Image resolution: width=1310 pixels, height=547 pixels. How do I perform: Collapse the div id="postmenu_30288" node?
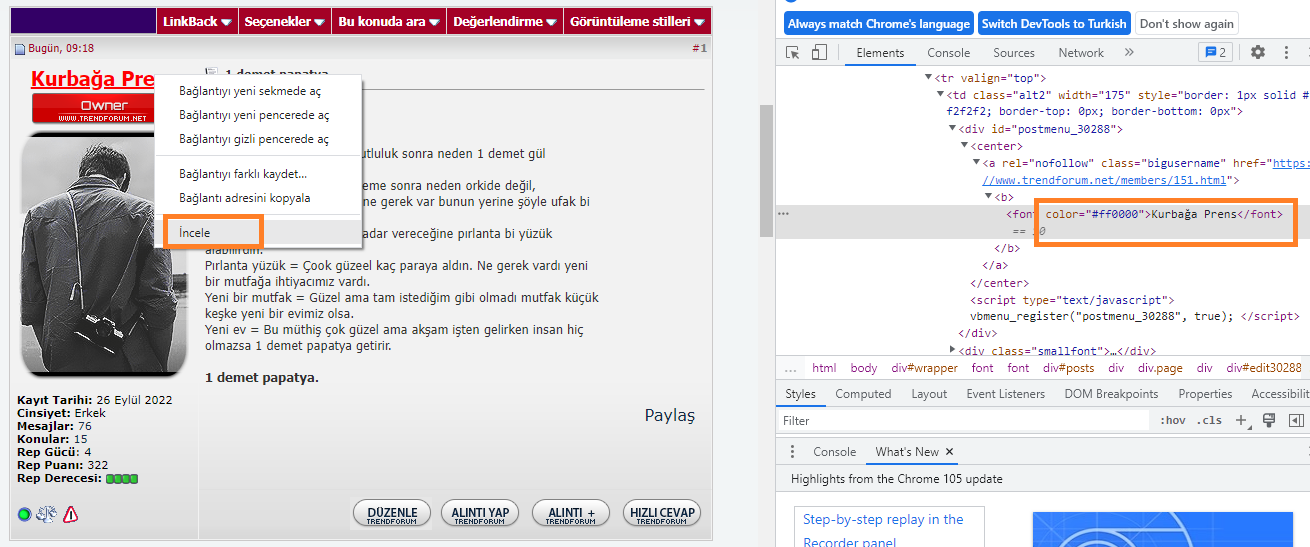click(952, 129)
